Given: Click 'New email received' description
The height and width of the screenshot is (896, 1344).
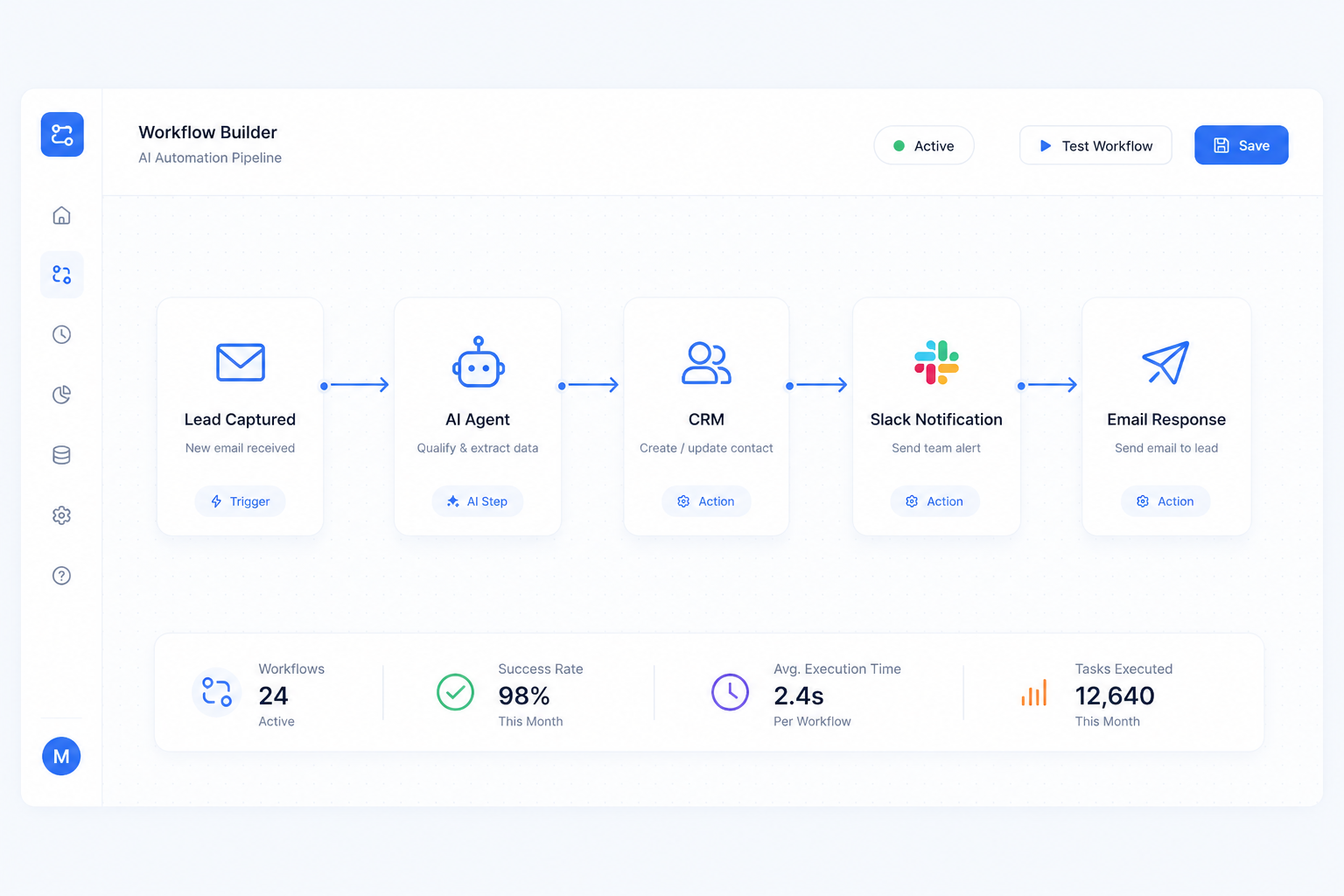Looking at the screenshot, I should coord(240,448).
